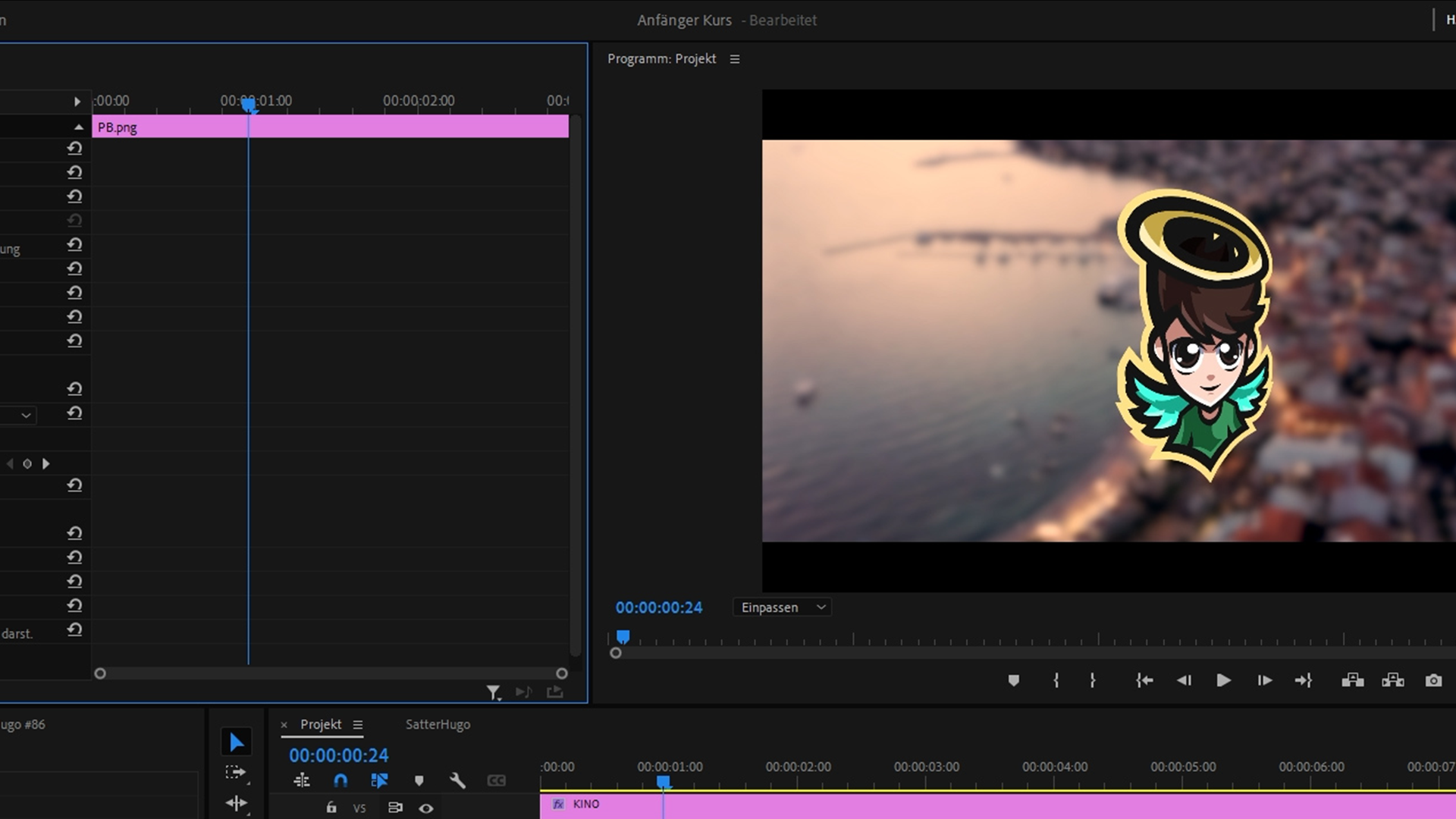Step forward one frame

point(1264,680)
